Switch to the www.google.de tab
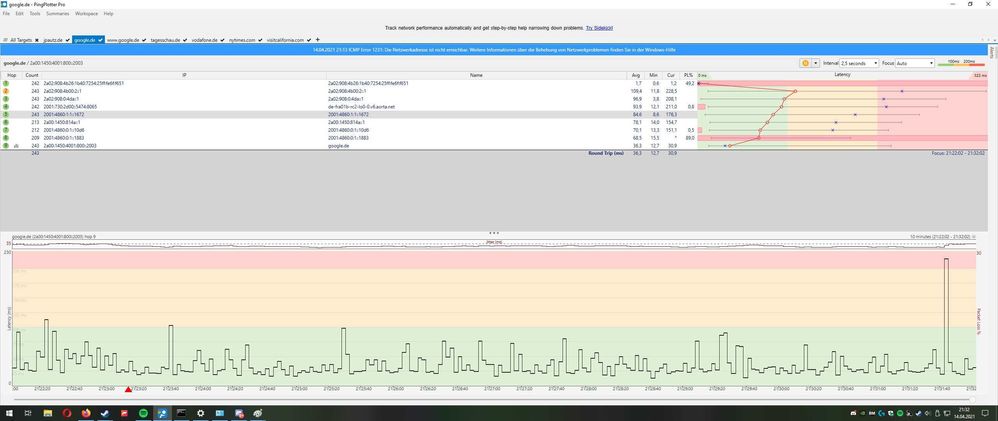The width and height of the screenshot is (998, 421). (123, 40)
